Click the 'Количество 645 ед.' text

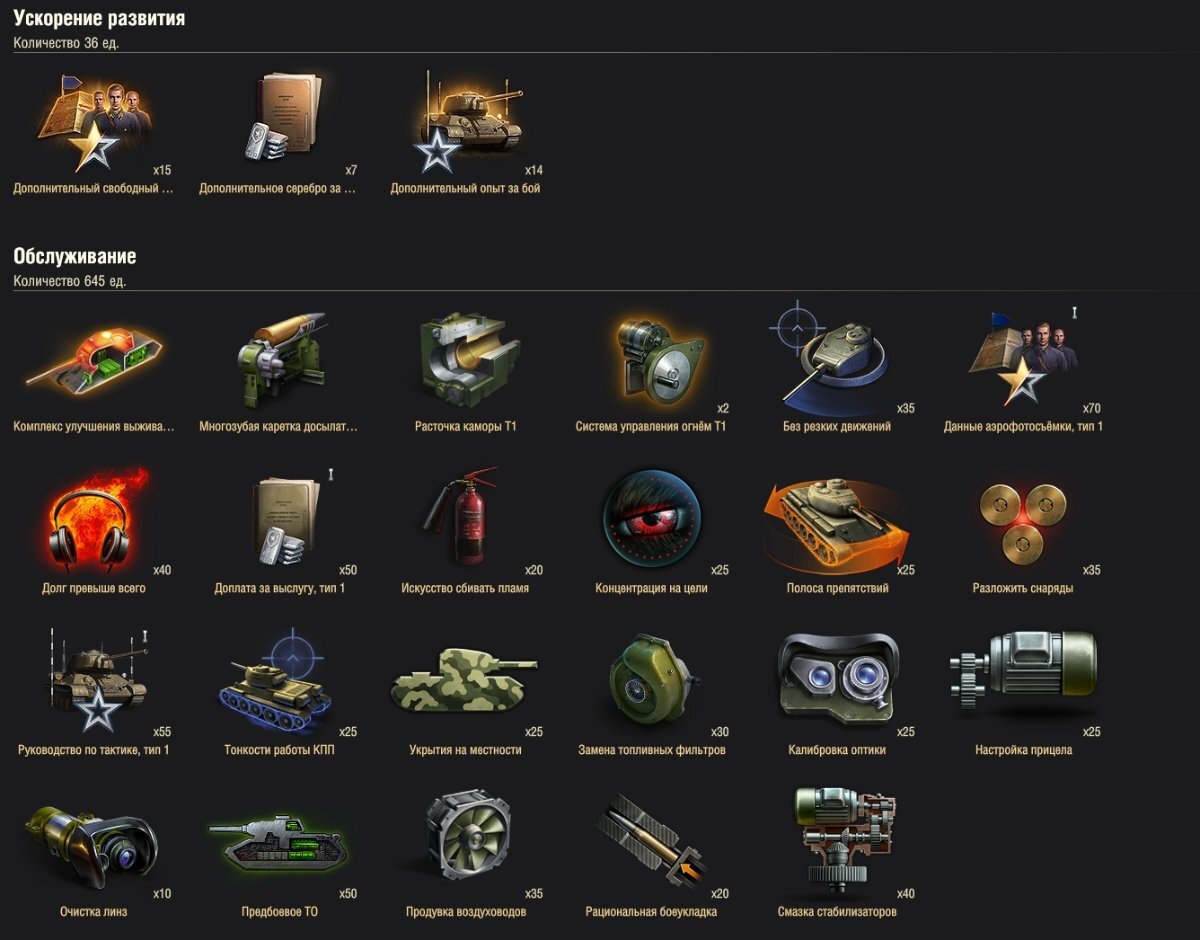pyautogui.click(x=70, y=281)
